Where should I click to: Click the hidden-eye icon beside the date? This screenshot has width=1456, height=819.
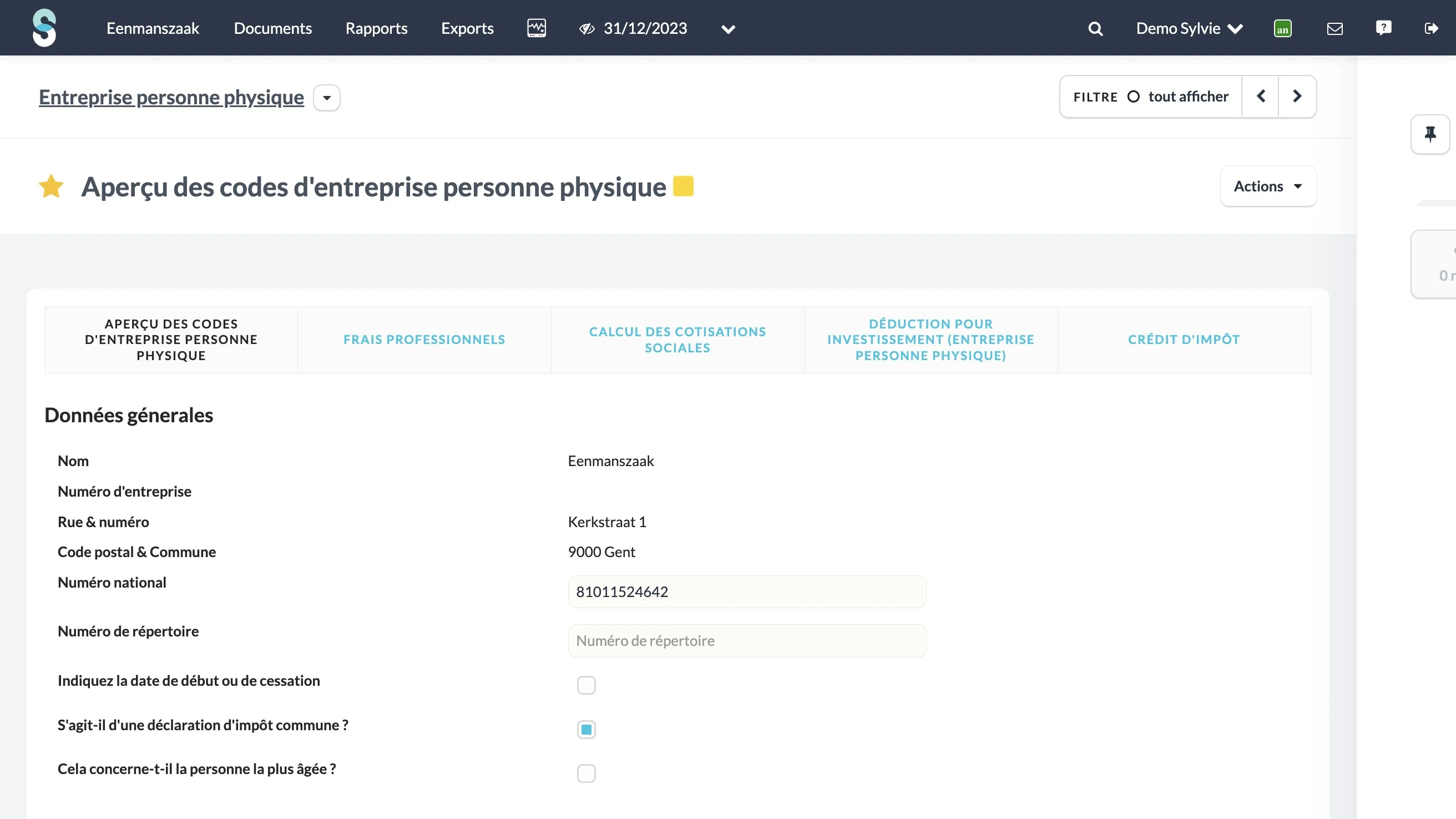click(587, 28)
